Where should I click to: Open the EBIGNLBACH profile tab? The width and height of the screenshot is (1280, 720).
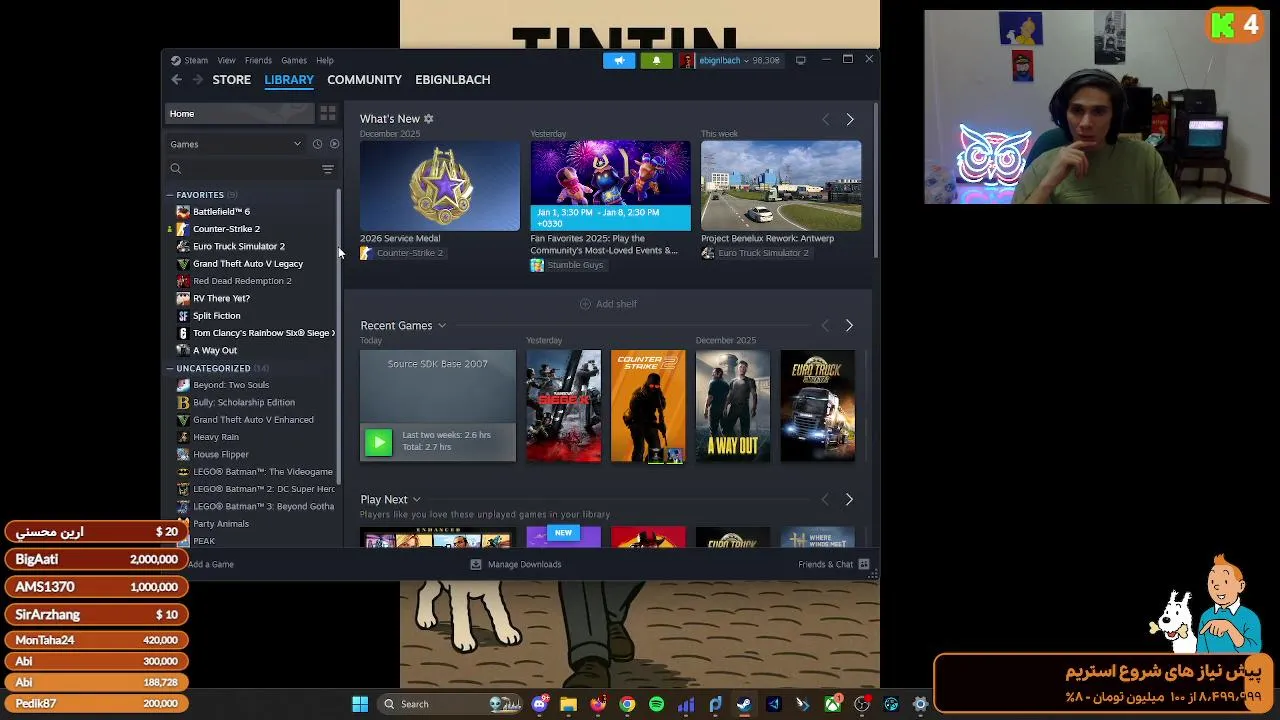point(452,80)
